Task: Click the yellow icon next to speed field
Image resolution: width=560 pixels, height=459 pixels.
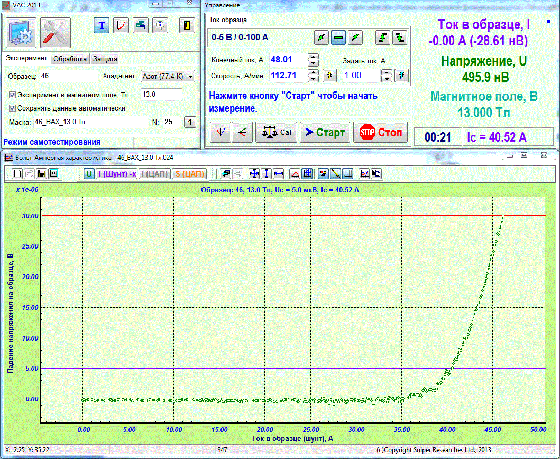Action: pyautogui.click(x=330, y=75)
